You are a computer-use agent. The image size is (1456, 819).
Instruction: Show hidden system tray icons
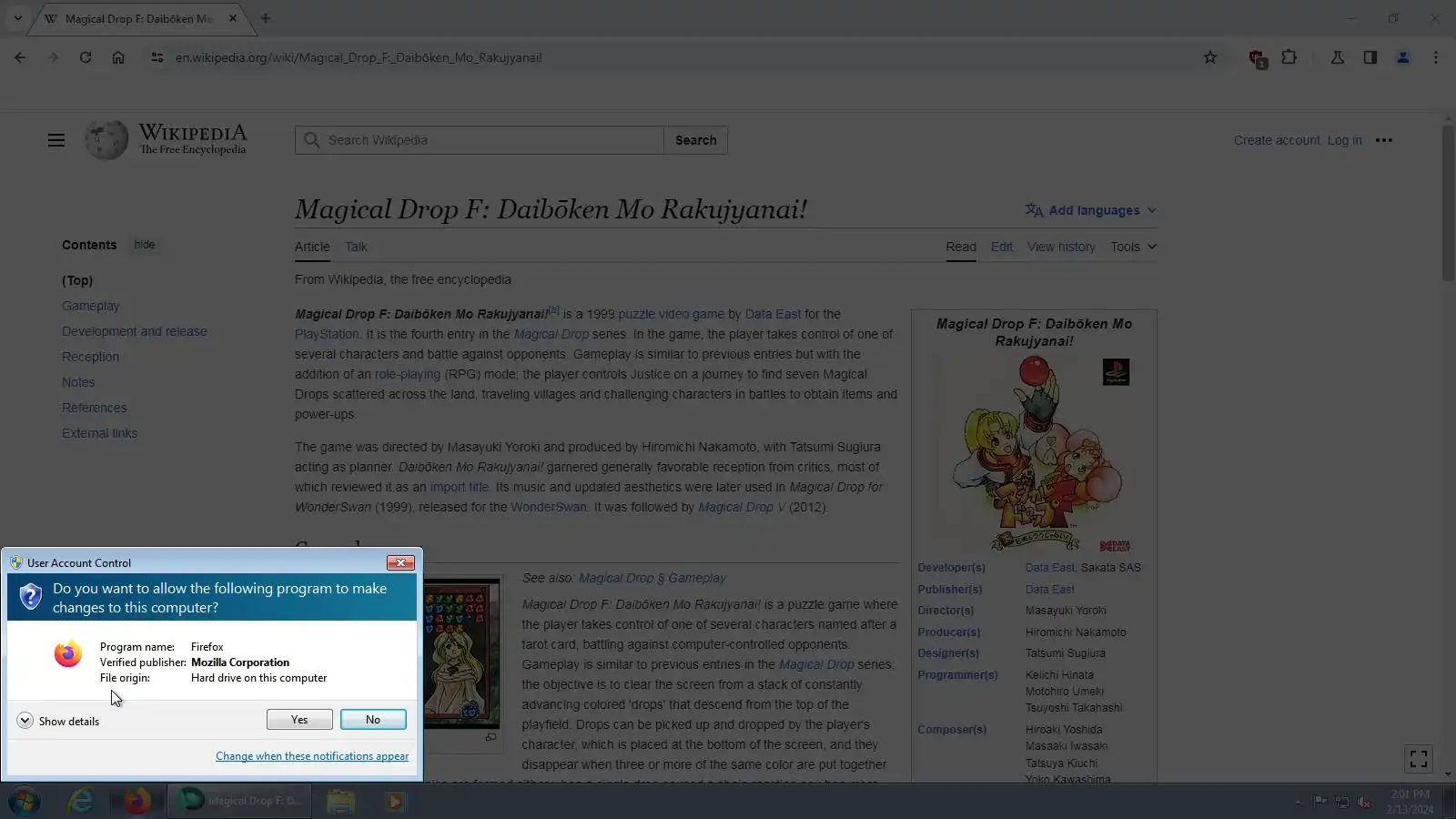tap(1298, 803)
